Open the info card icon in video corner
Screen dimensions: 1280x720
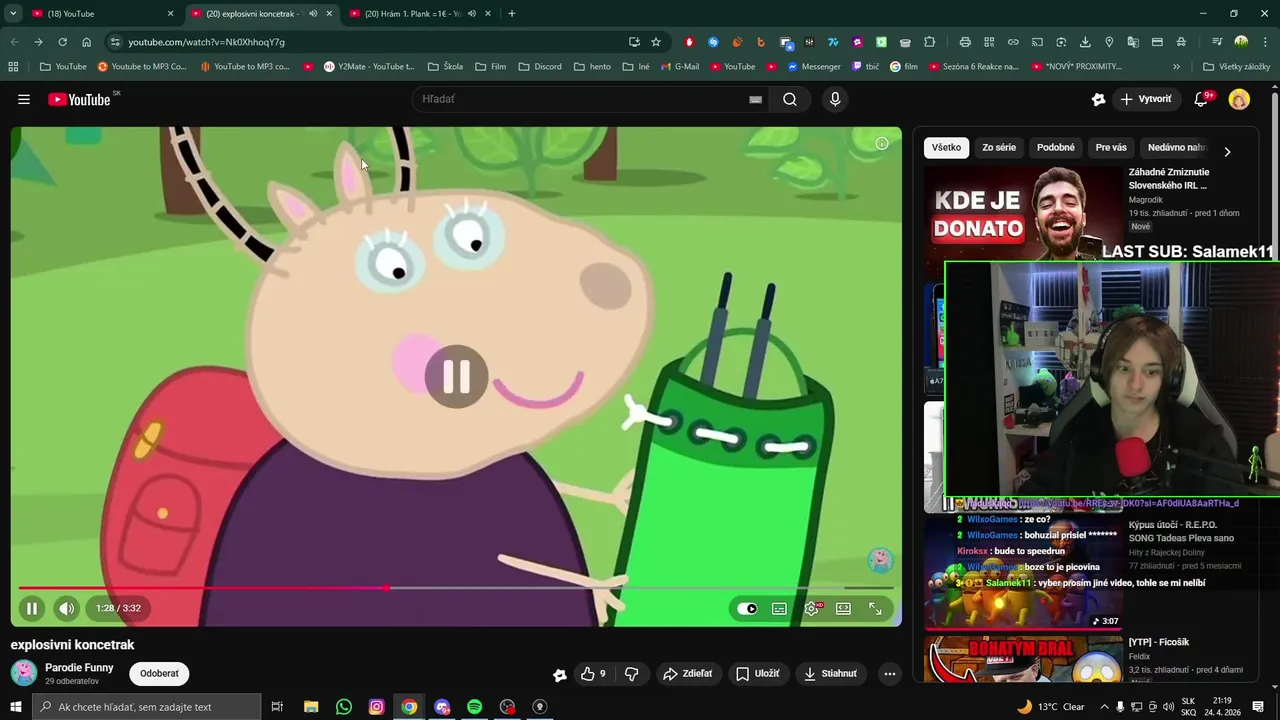(882, 143)
